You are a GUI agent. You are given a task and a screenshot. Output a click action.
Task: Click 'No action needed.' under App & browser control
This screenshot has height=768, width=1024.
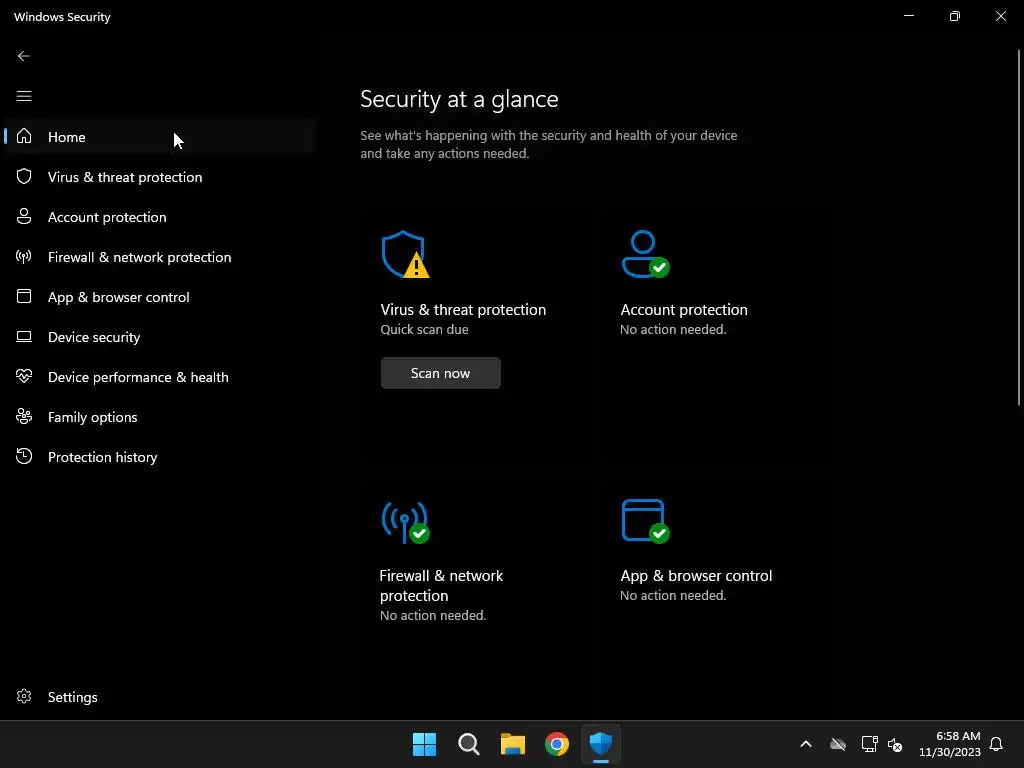tap(673, 595)
